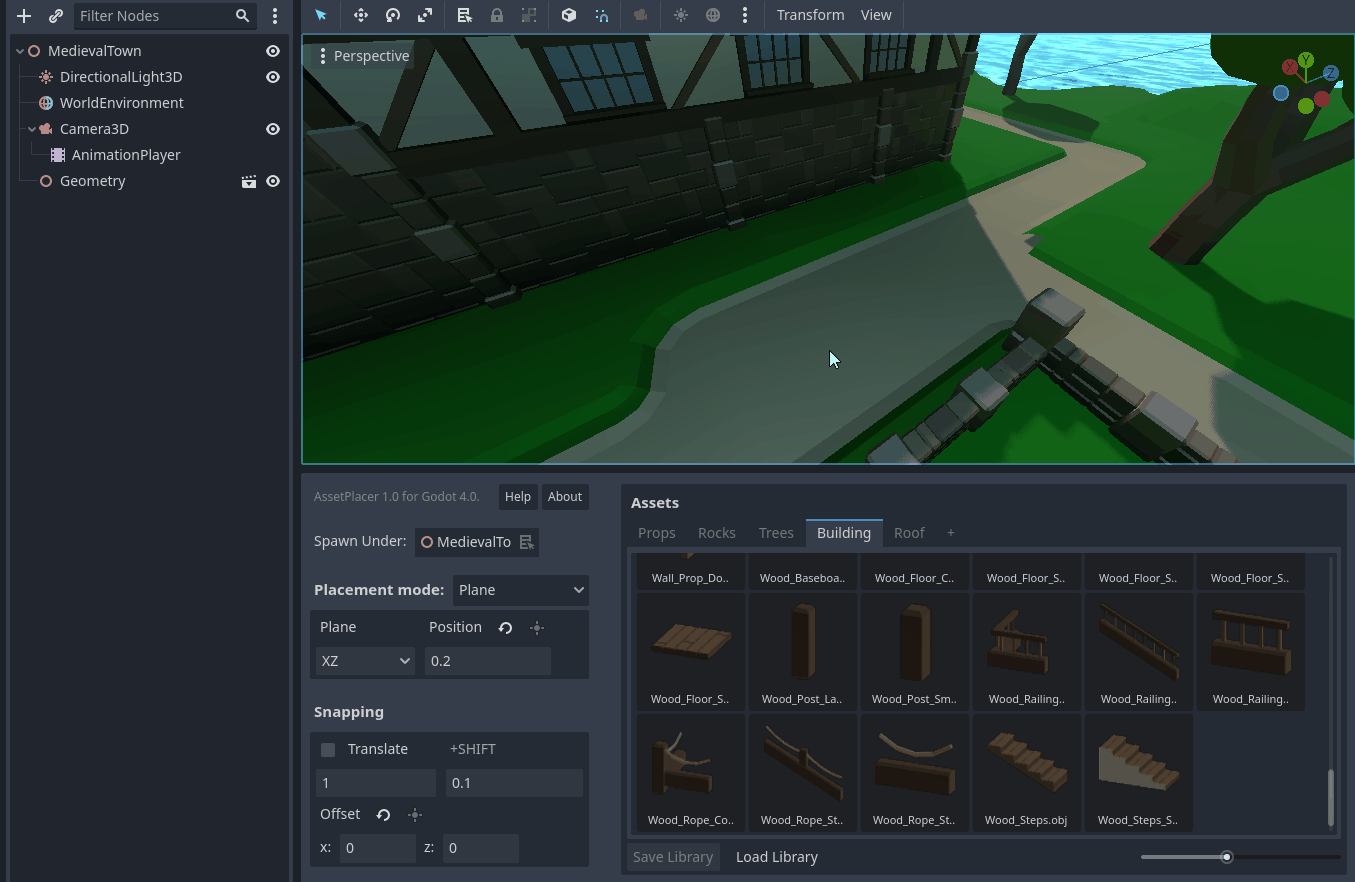1355x882 pixels.
Task: Reset the snapping offset
Action: (383, 815)
